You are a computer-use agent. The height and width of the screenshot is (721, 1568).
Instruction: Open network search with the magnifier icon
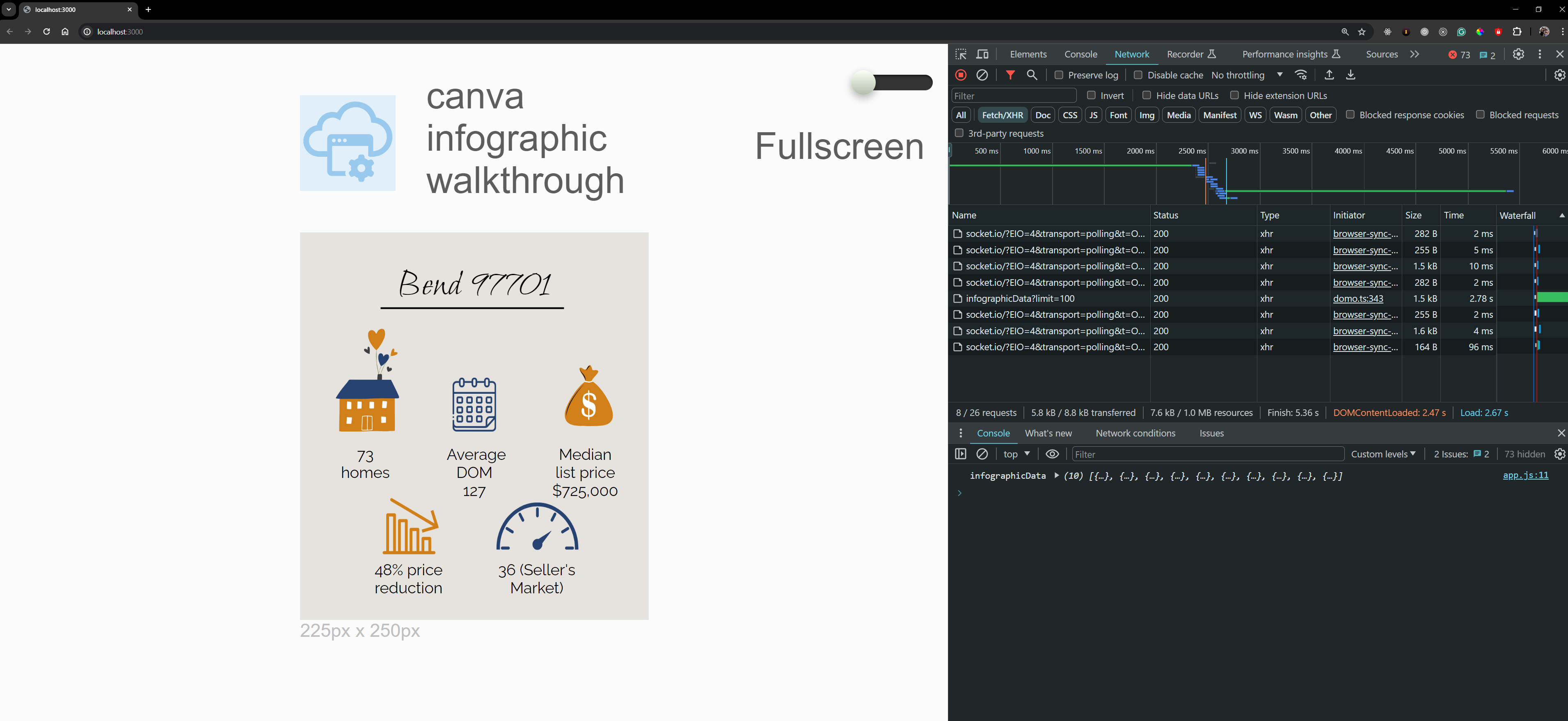[1032, 75]
